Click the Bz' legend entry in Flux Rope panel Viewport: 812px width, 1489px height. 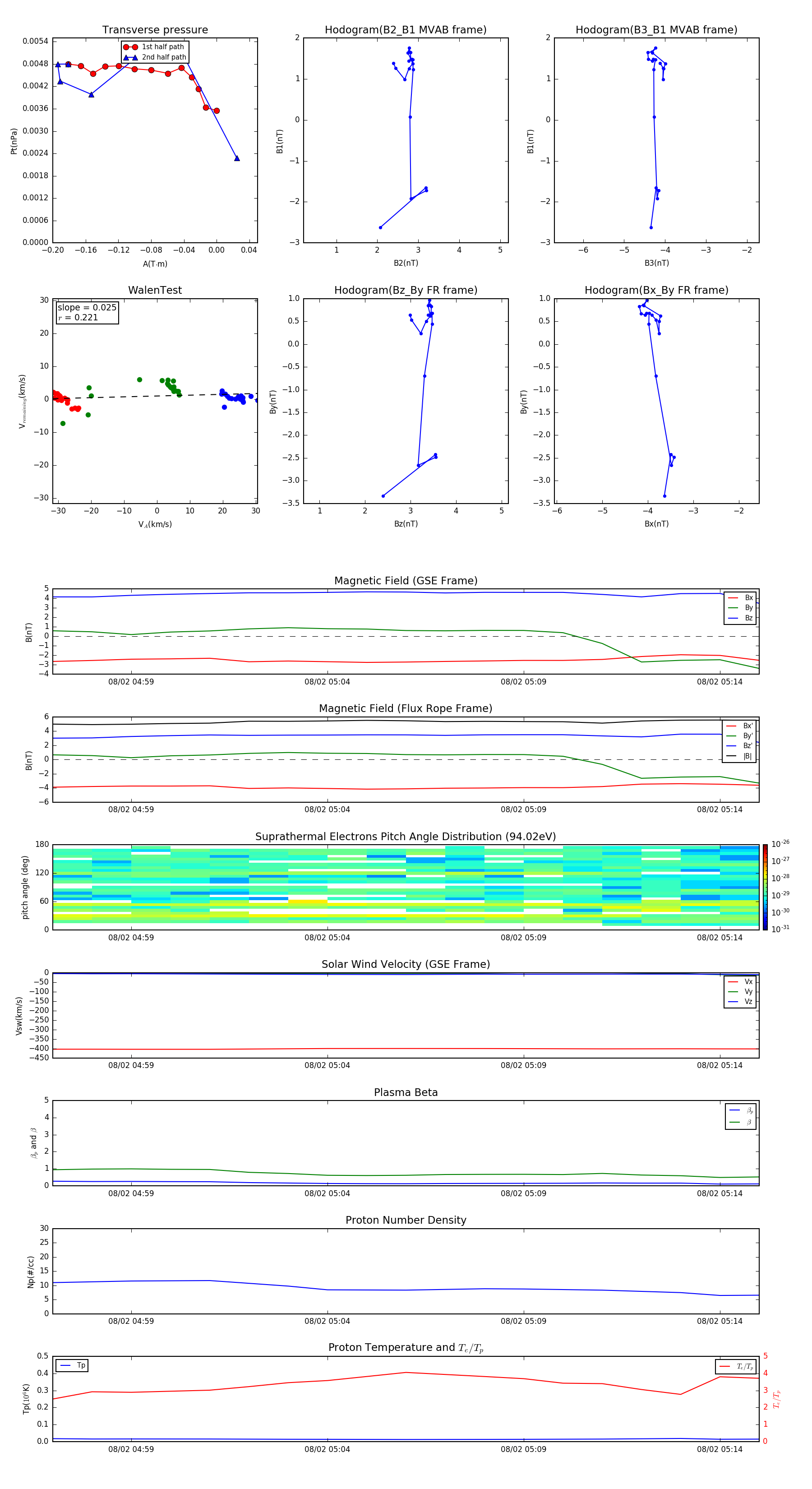739,746
